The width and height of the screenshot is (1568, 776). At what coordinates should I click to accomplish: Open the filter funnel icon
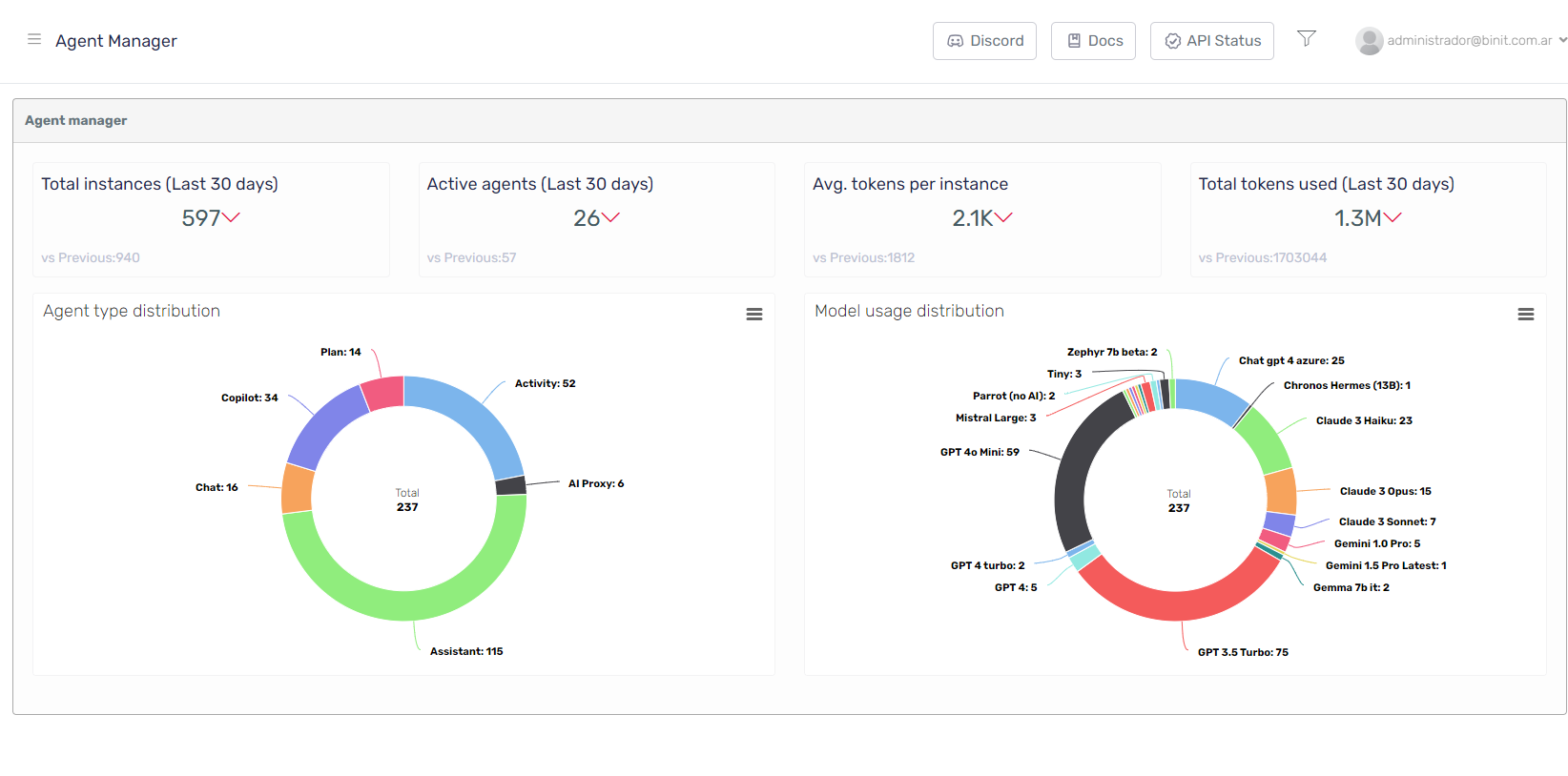pyautogui.click(x=1307, y=38)
